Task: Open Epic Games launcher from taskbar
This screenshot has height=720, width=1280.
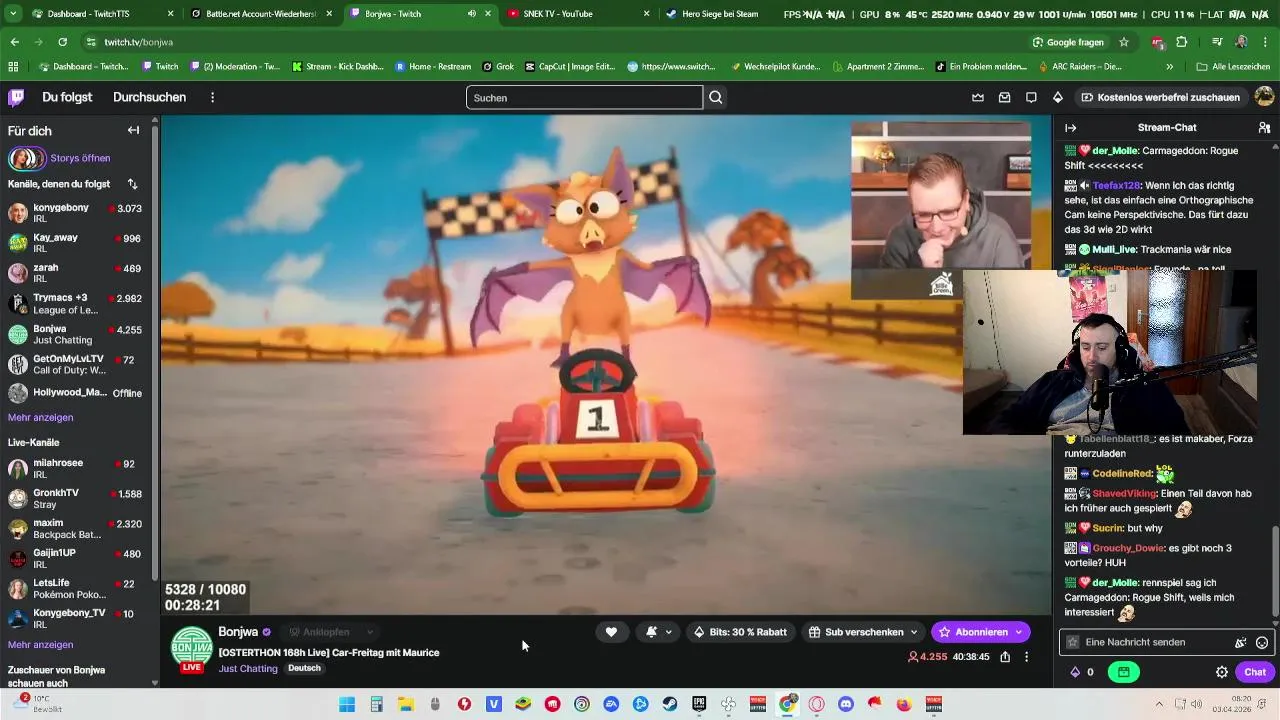Action: click(x=699, y=704)
